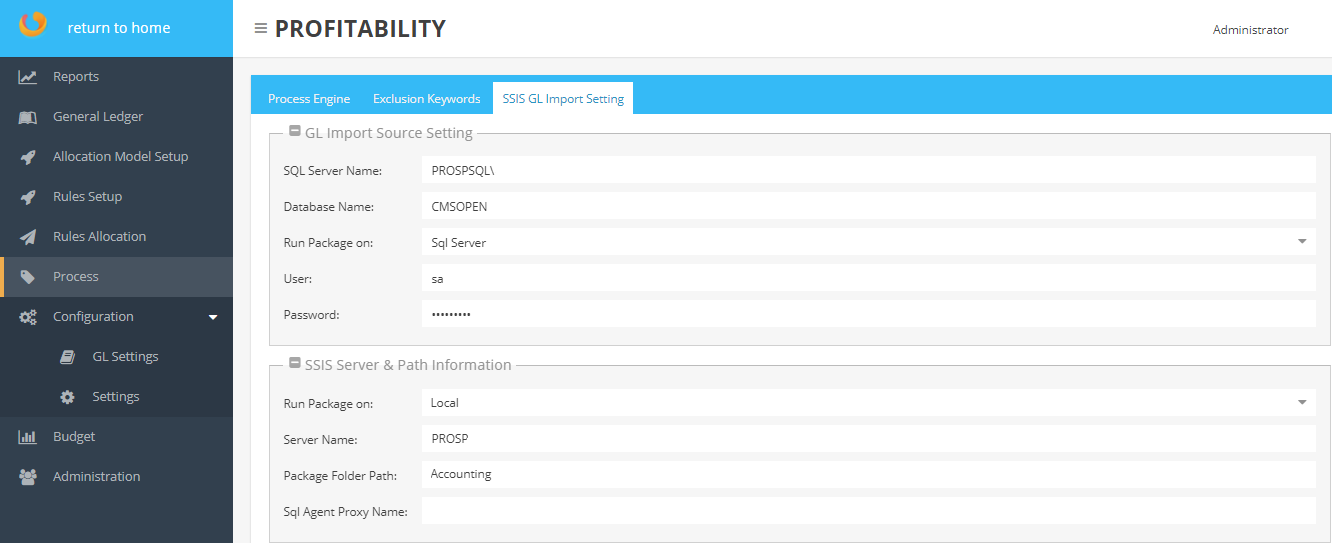This screenshot has width=1332, height=543.
Task: Collapse the GL Import Source Setting section
Action: click(x=295, y=132)
